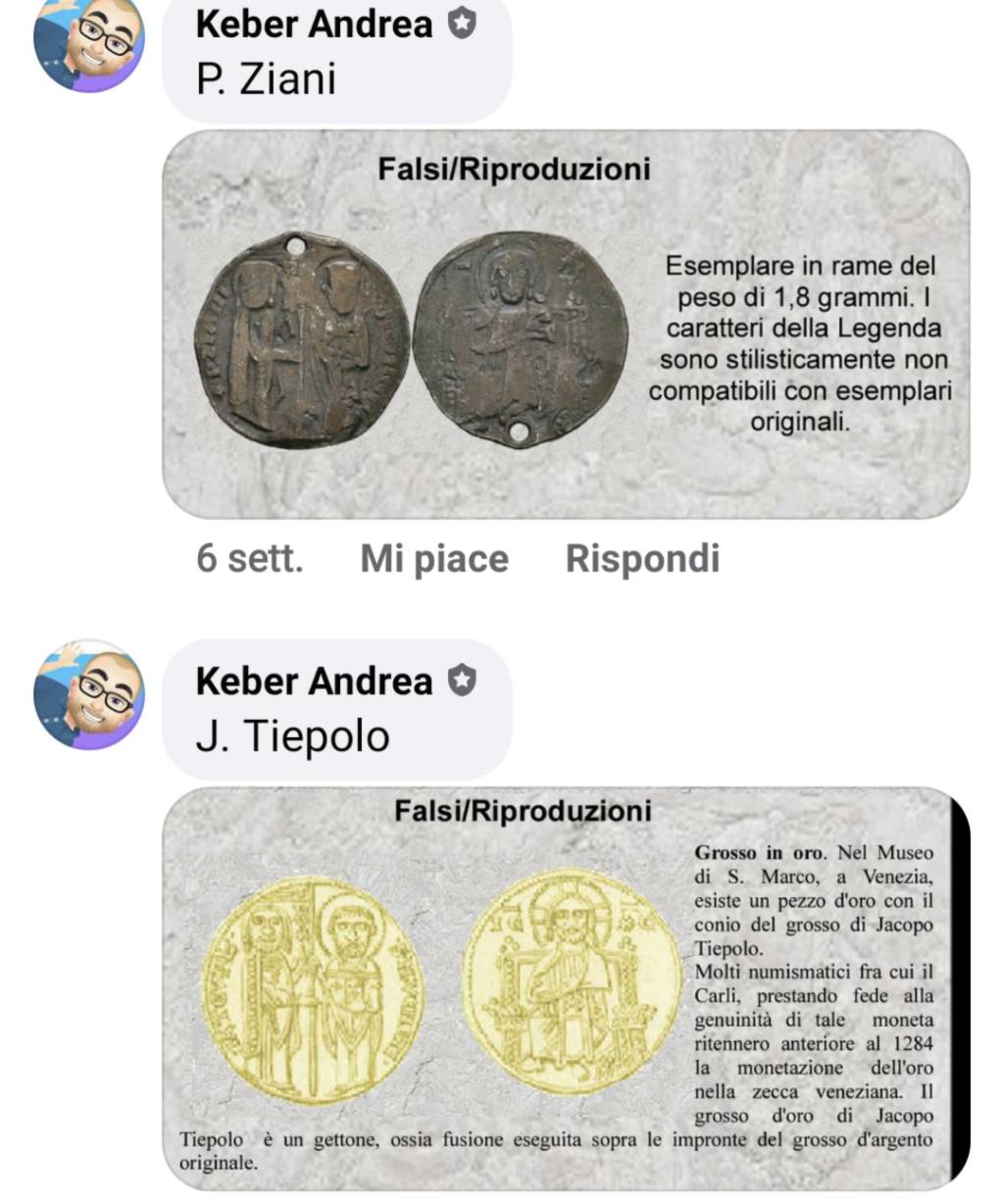The height and width of the screenshot is (1204, 1004).
Task: Select the J. Tiepolo comment text
Action: click(x=292, y=735)
